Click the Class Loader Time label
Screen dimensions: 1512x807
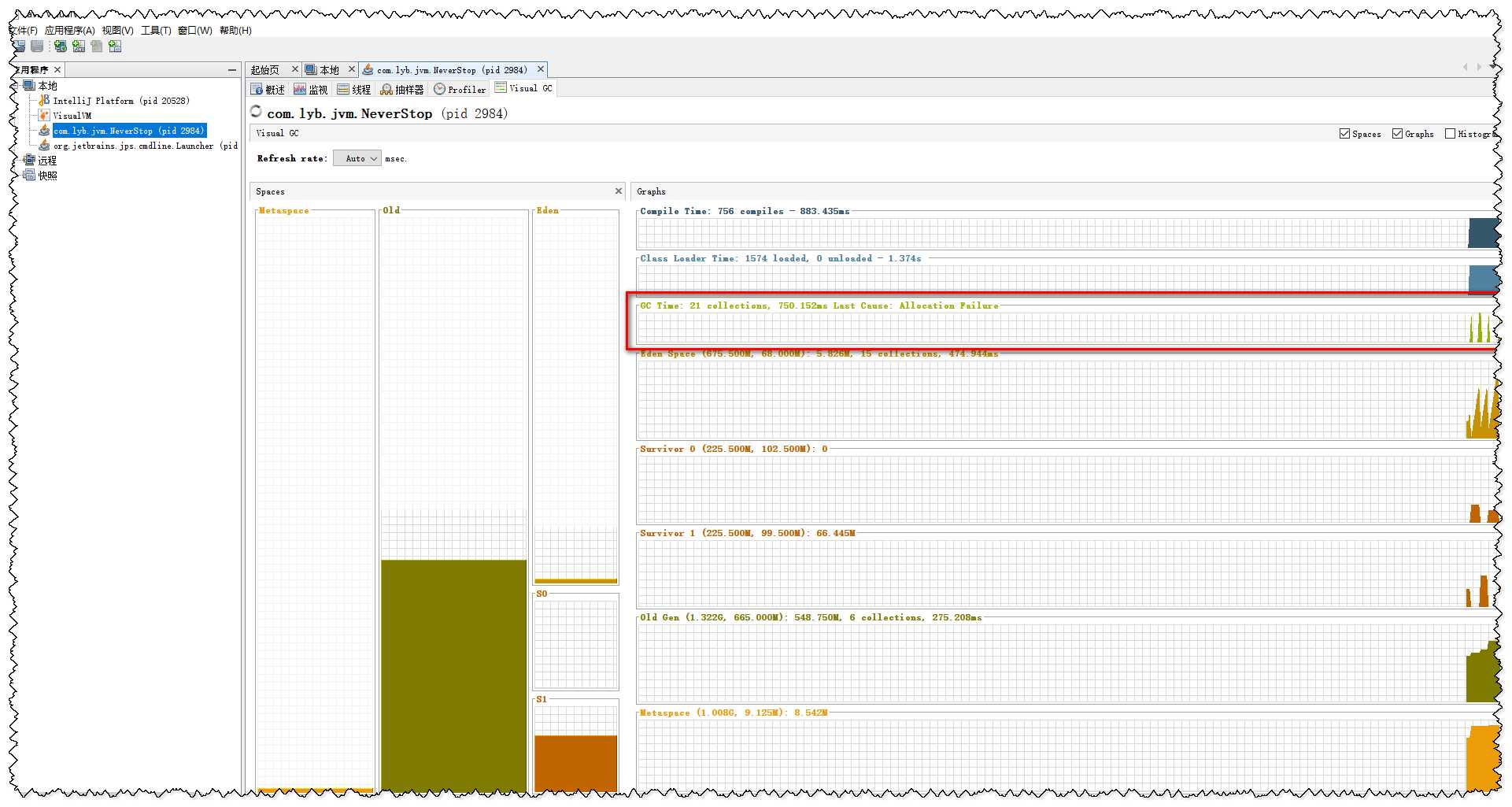(781, 258)
